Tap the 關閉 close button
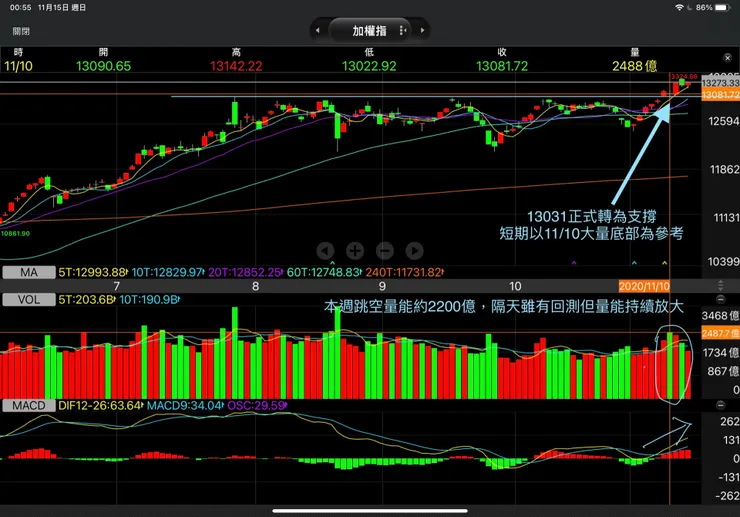 point(21,31)
